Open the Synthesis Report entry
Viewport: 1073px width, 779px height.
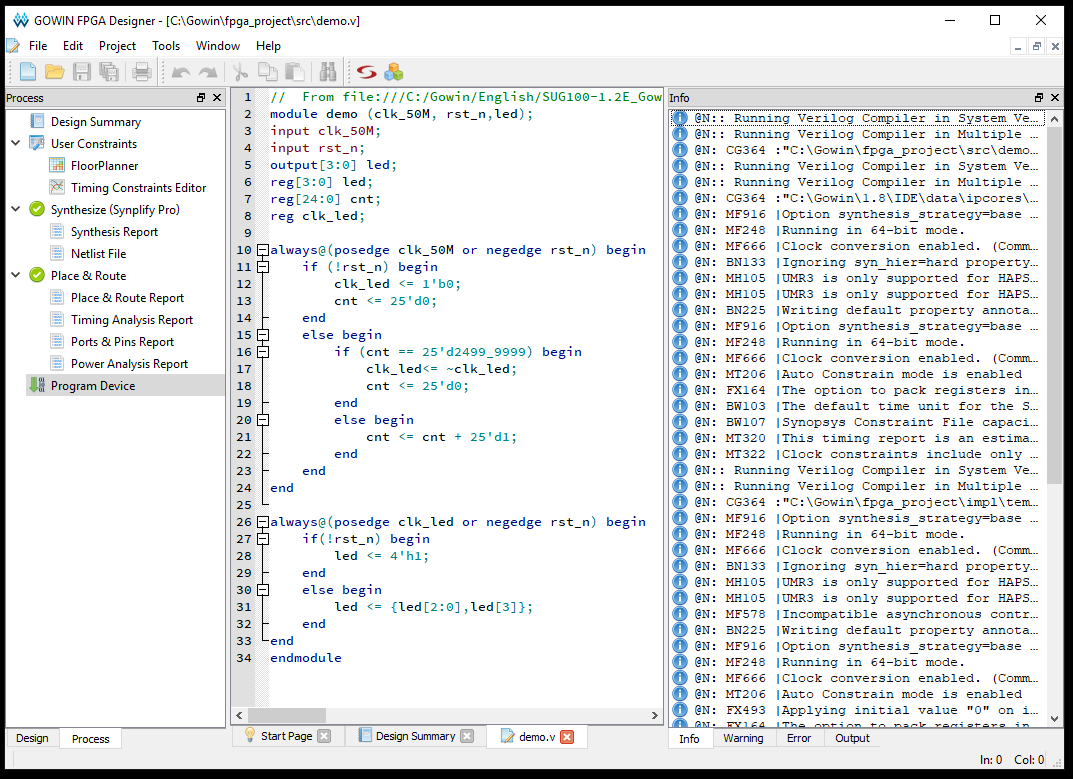point(114,232)
